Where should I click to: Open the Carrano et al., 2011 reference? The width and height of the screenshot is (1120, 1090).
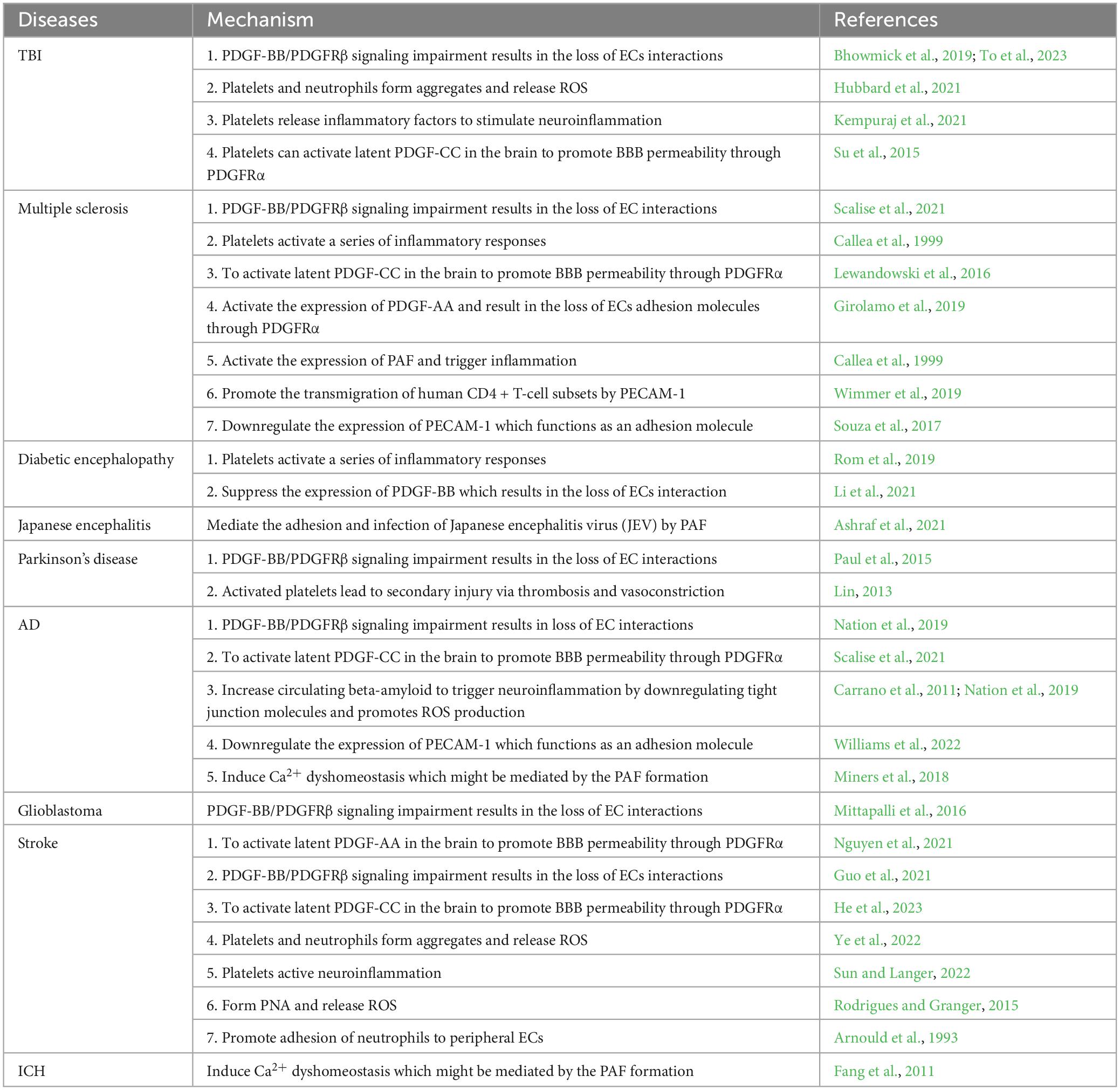click(x=895, y=690)
